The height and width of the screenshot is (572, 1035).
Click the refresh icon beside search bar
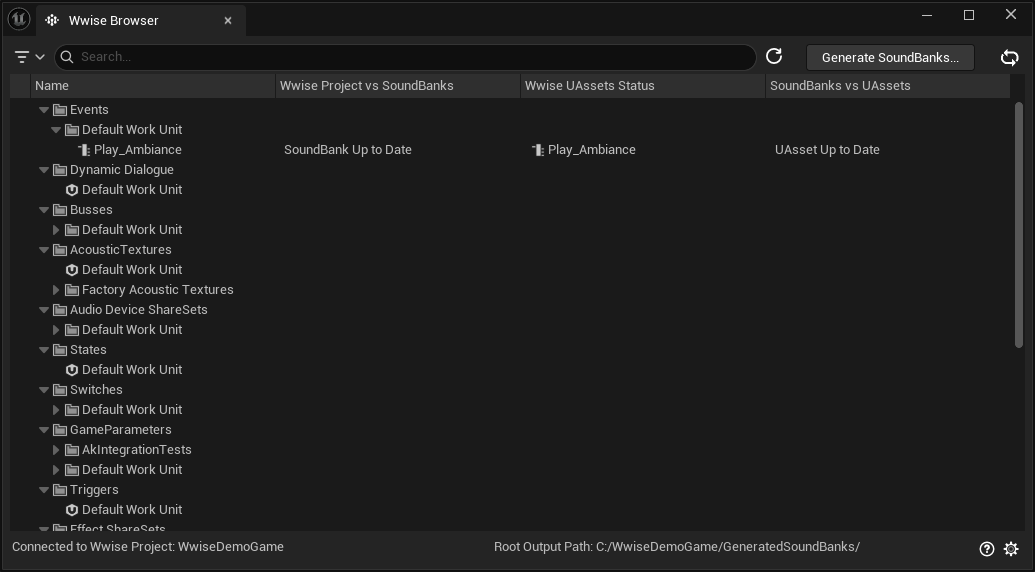tap(774, 57)
